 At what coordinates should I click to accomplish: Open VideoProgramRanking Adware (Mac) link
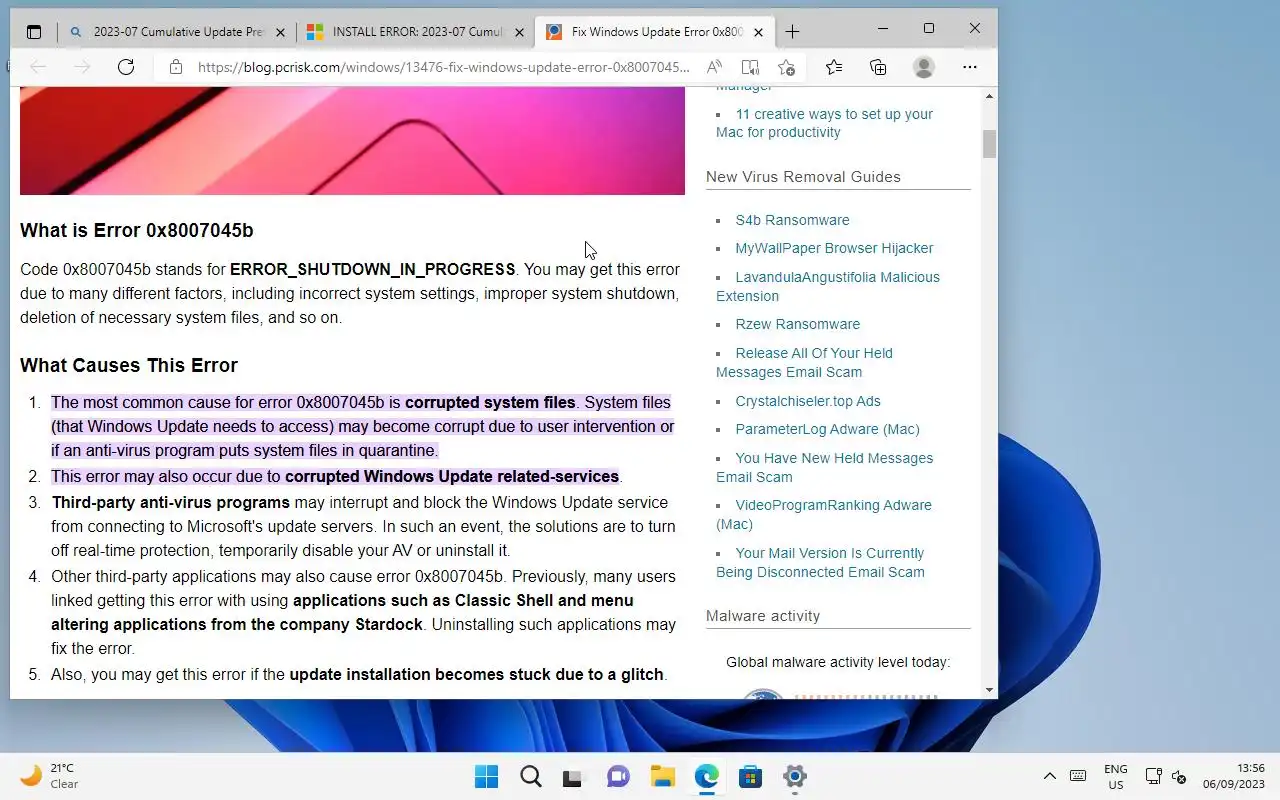[824, 514]
